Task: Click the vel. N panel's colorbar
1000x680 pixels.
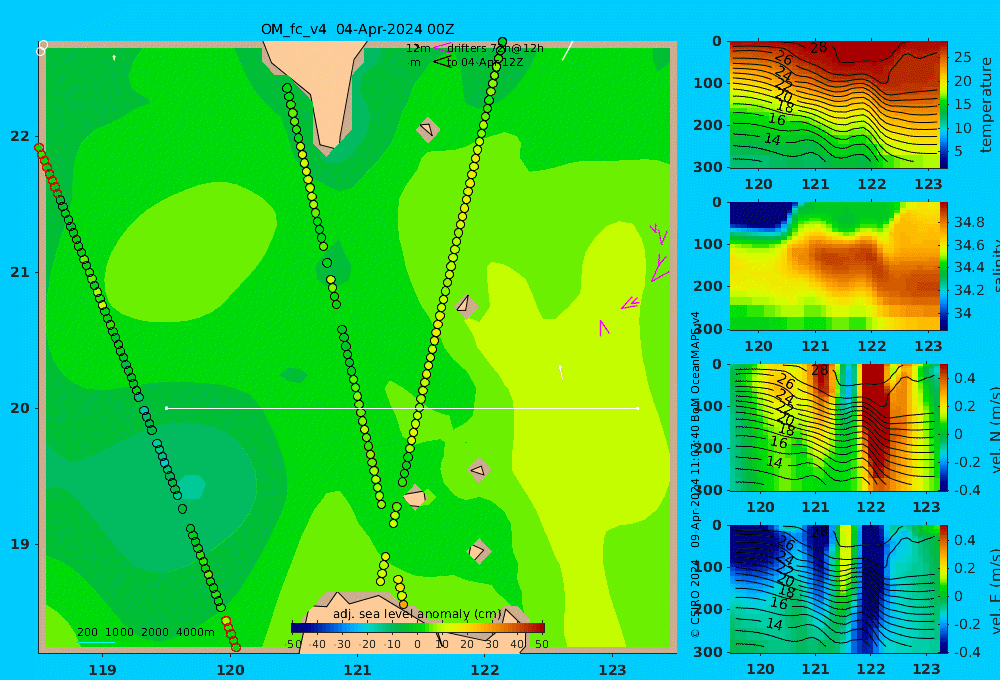Action: 943,427
